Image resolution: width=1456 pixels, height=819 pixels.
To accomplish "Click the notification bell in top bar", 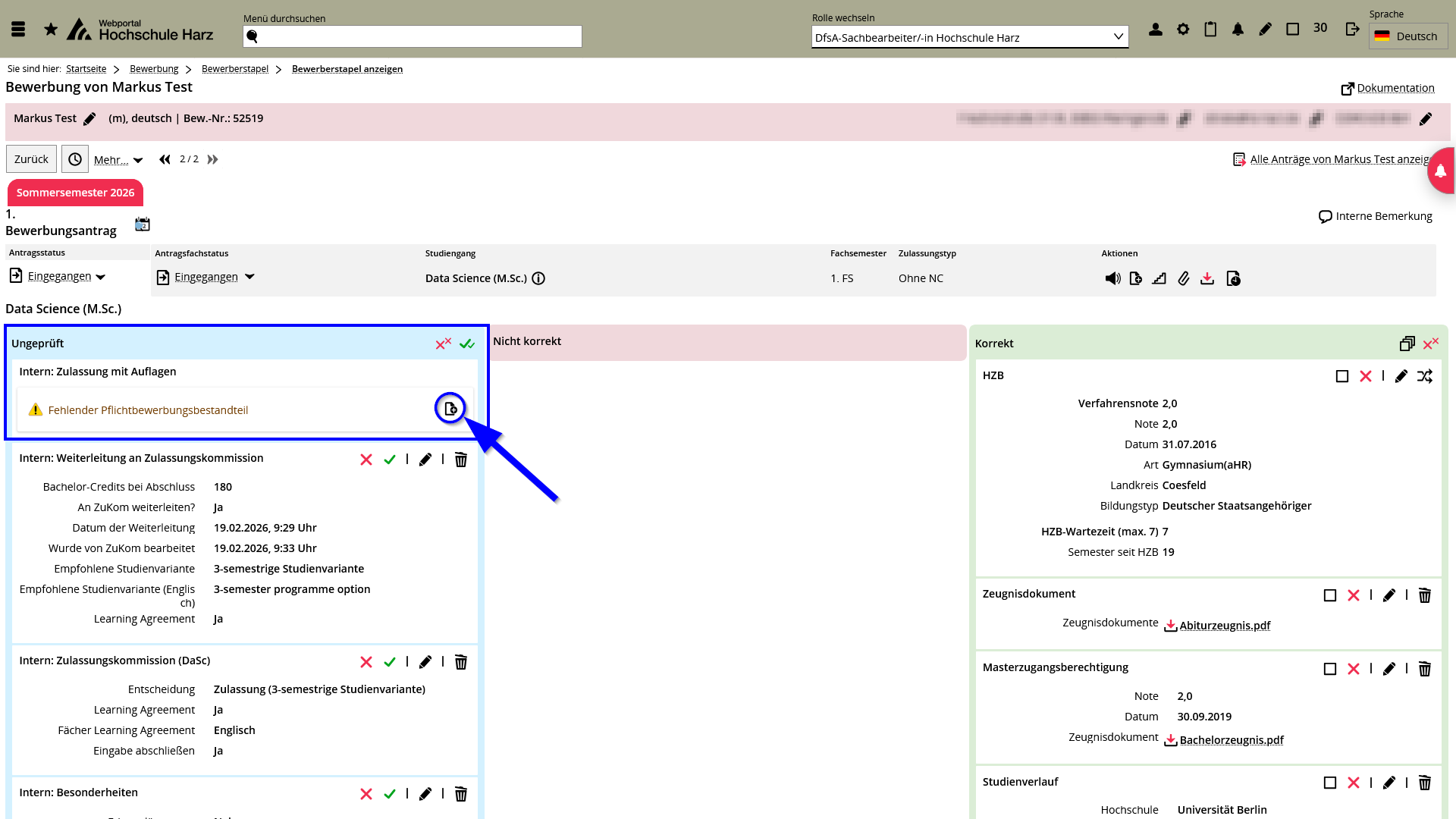I will (x=1238, y=30).
